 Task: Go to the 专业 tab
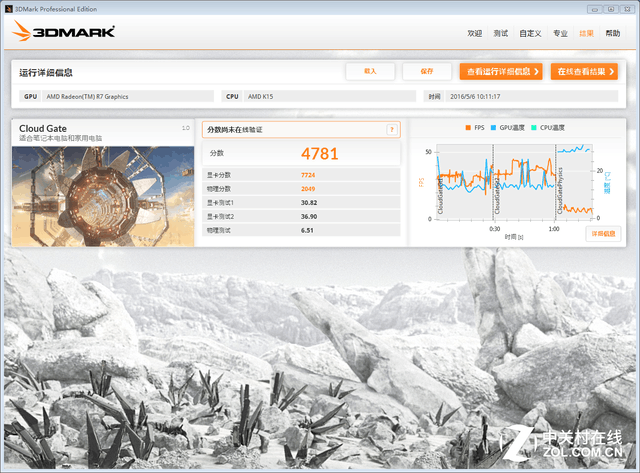[560, 33]
